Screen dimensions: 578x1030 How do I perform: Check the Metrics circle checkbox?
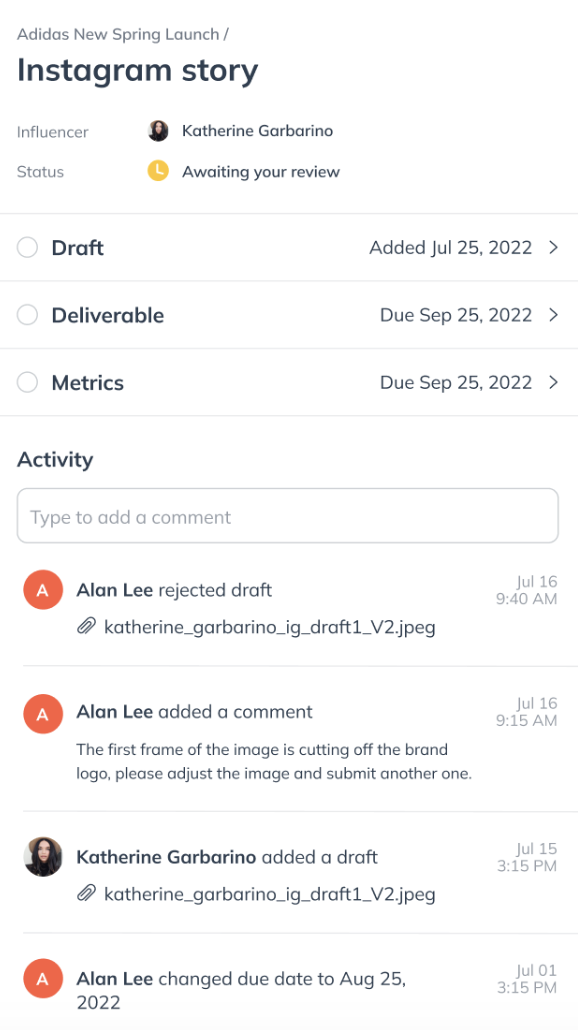tap(28, 382)
